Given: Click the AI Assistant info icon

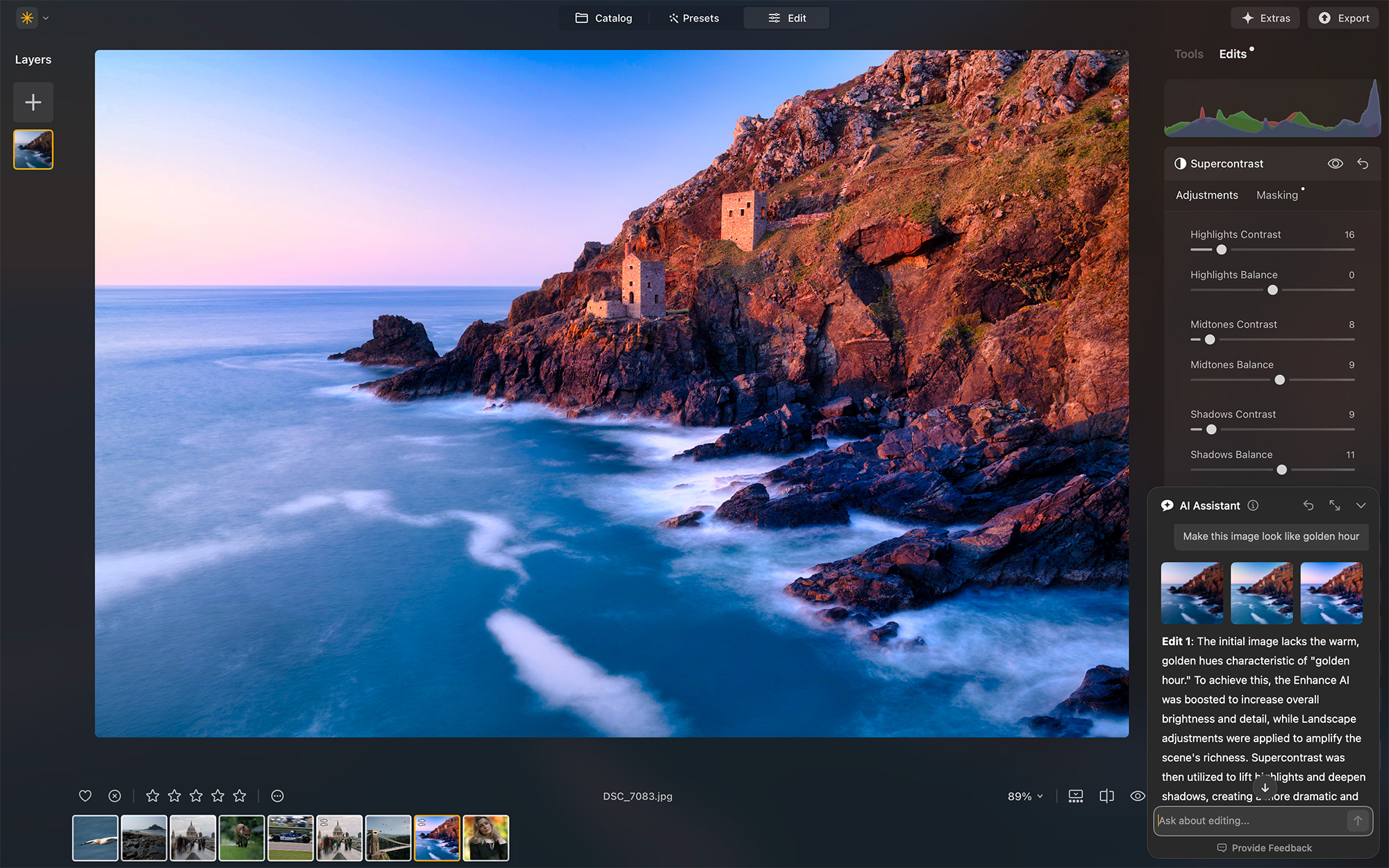Looking at the screenshot, I should tap(1253, 506).
